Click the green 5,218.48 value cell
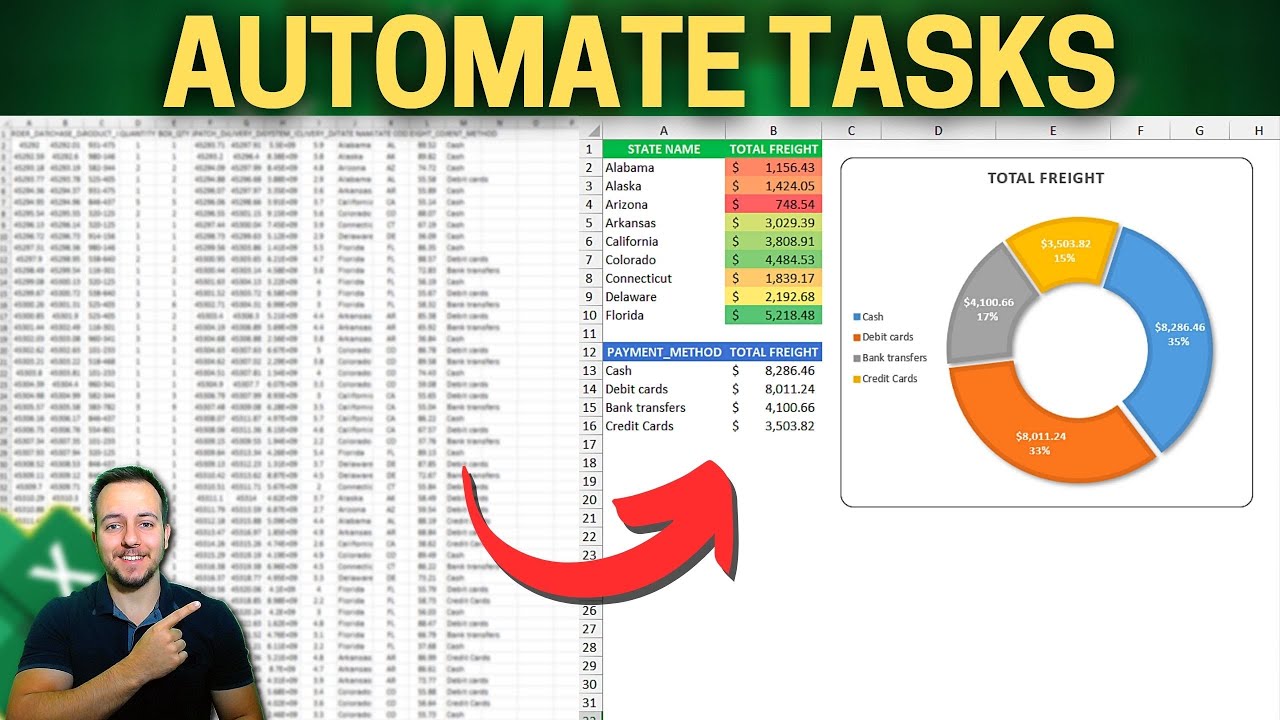 [774, 315]
